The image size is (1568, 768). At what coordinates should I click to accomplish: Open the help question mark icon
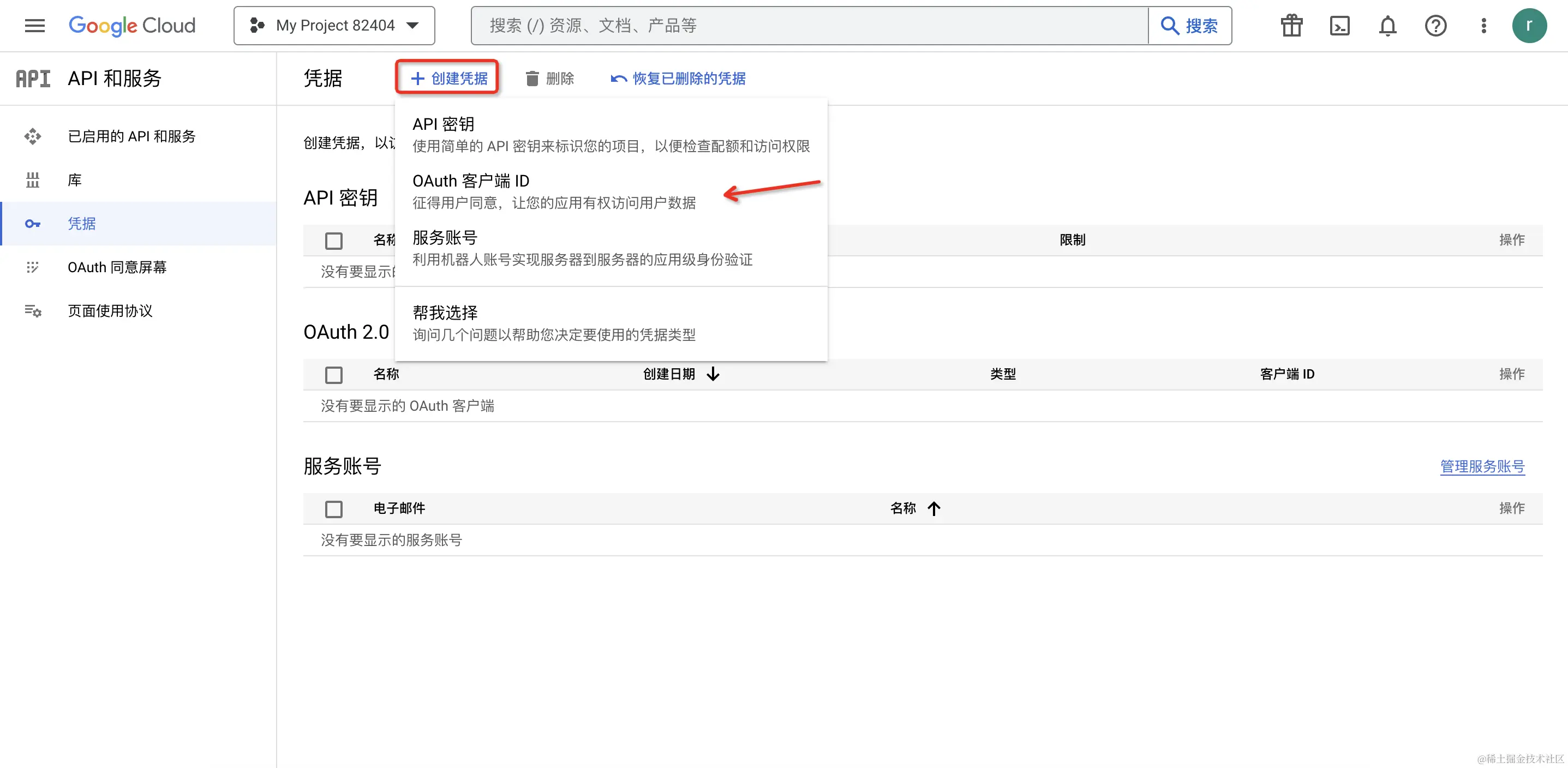click(x=1435, y=26)
